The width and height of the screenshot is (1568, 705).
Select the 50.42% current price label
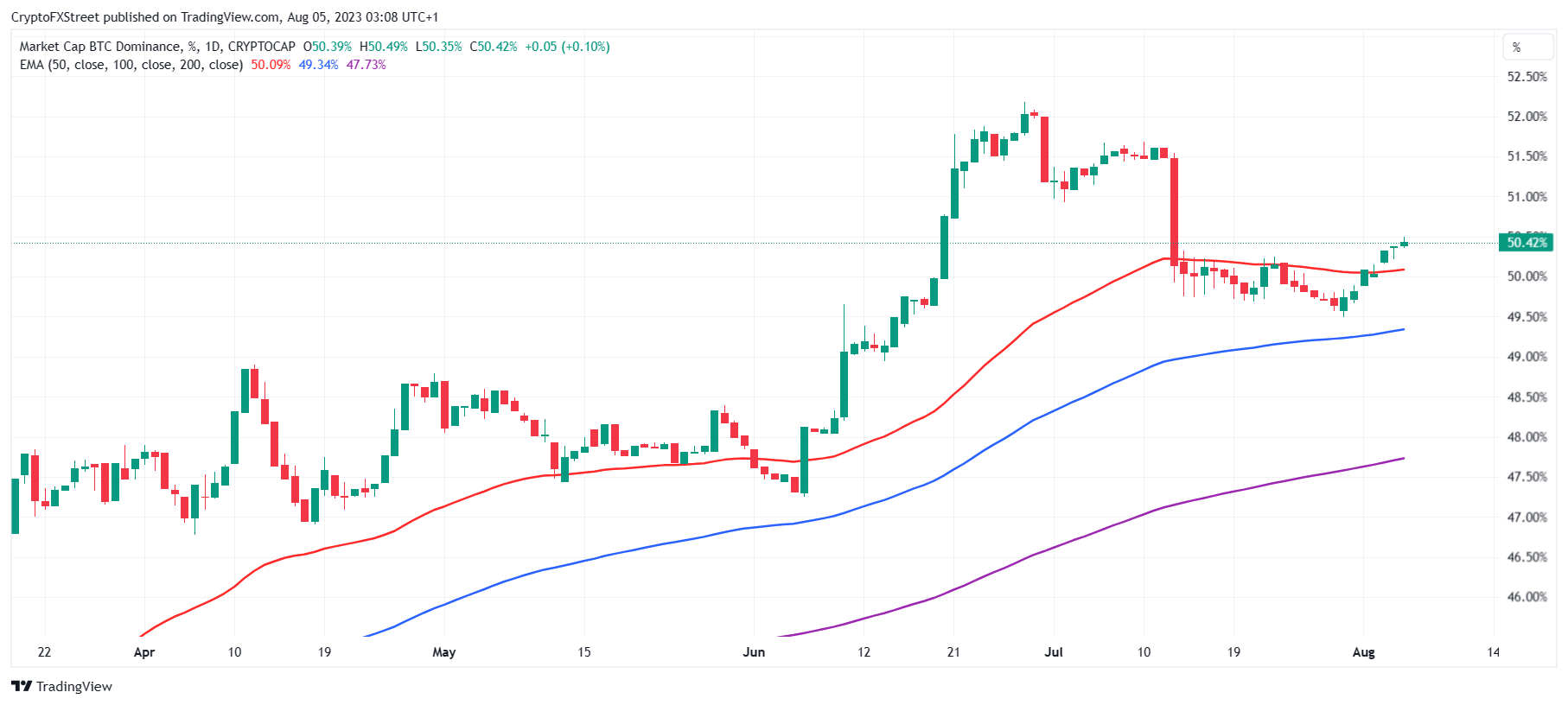1526,243
